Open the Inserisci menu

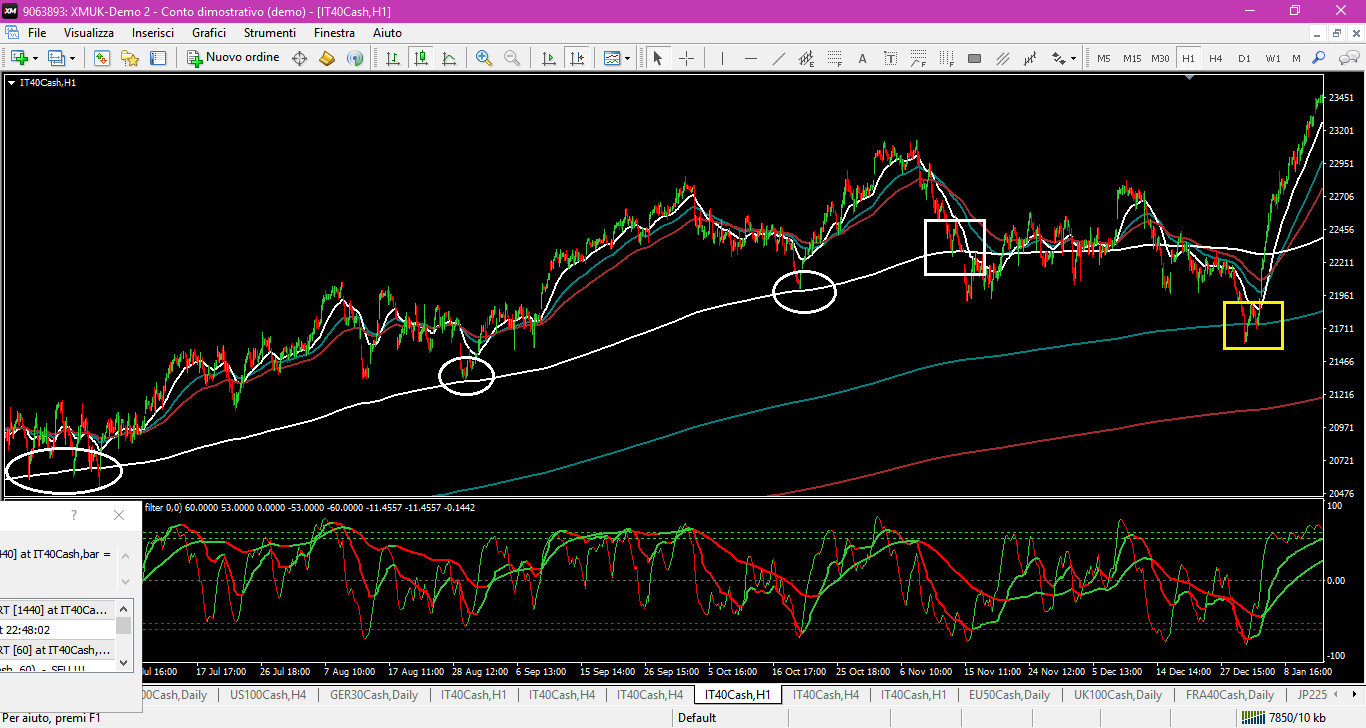pyautogui.click(x=153, y=33)
